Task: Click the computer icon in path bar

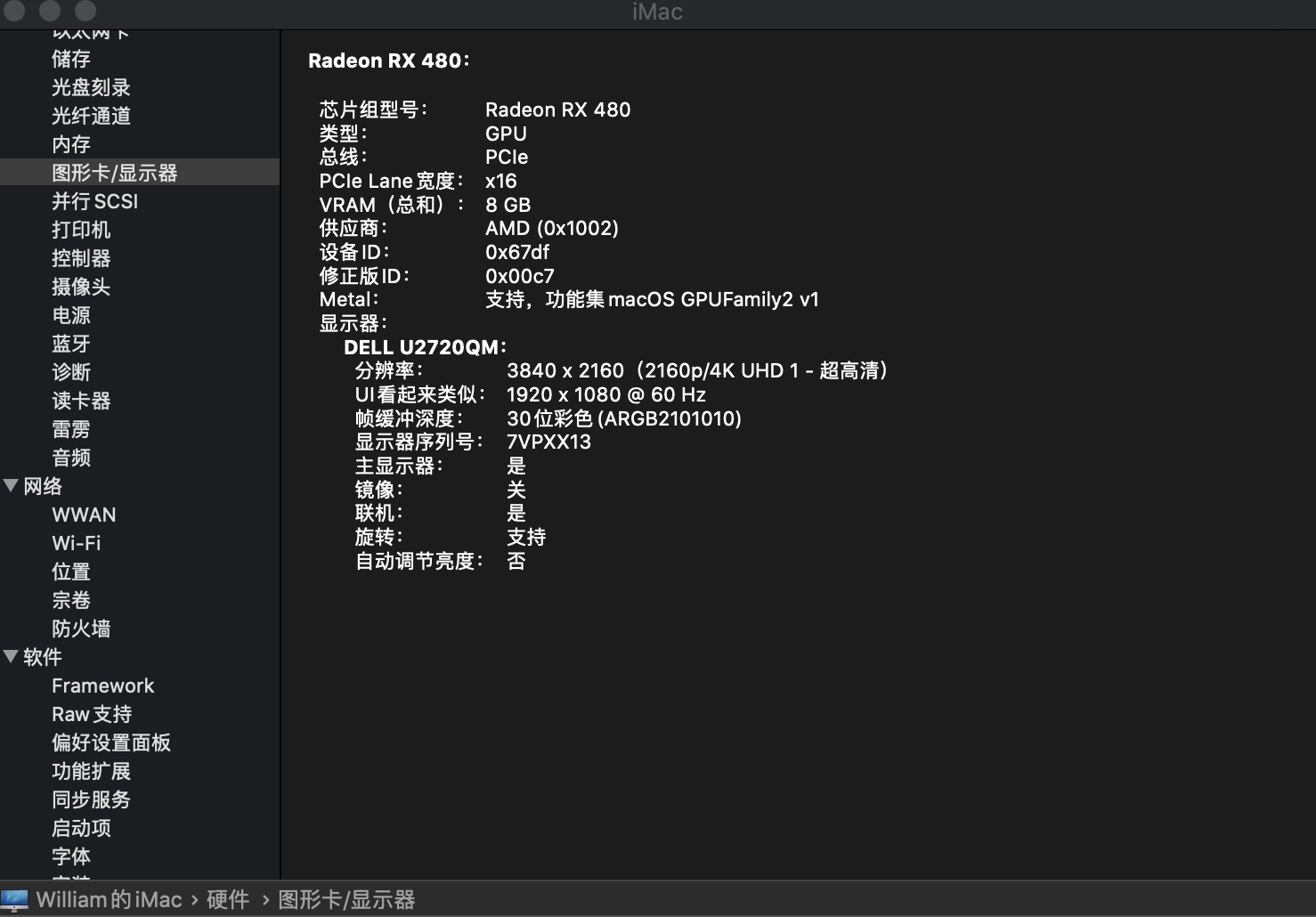Action: click(x=14, y=900)
